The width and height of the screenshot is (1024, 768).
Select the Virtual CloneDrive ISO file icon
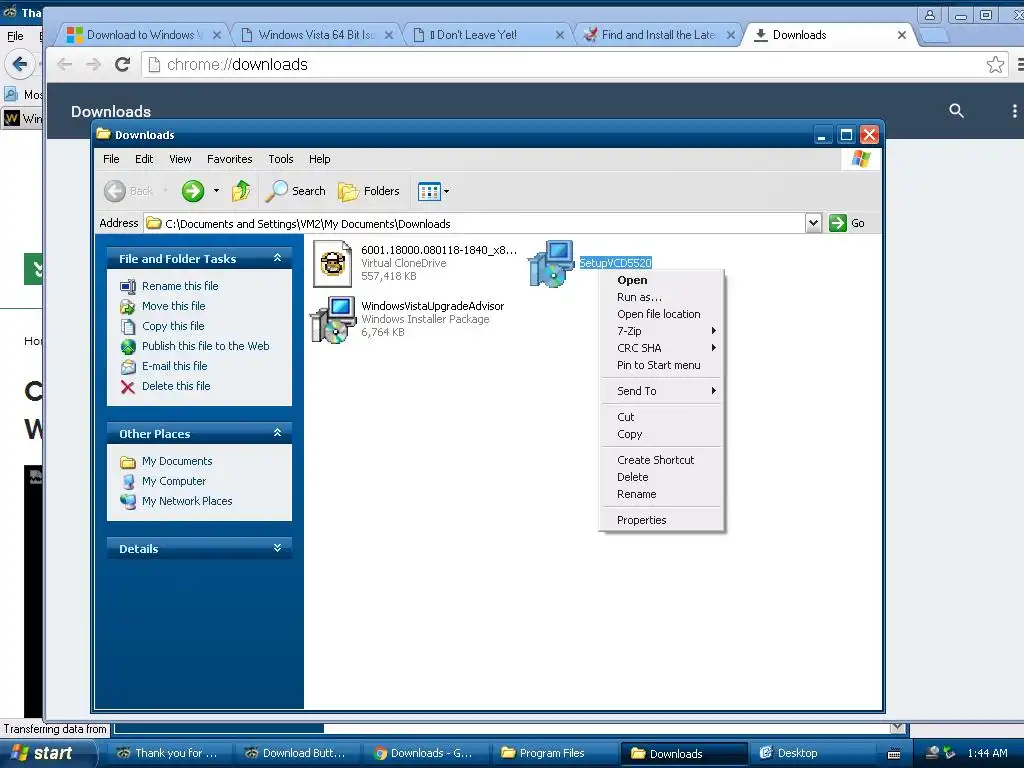coord(332,264)
